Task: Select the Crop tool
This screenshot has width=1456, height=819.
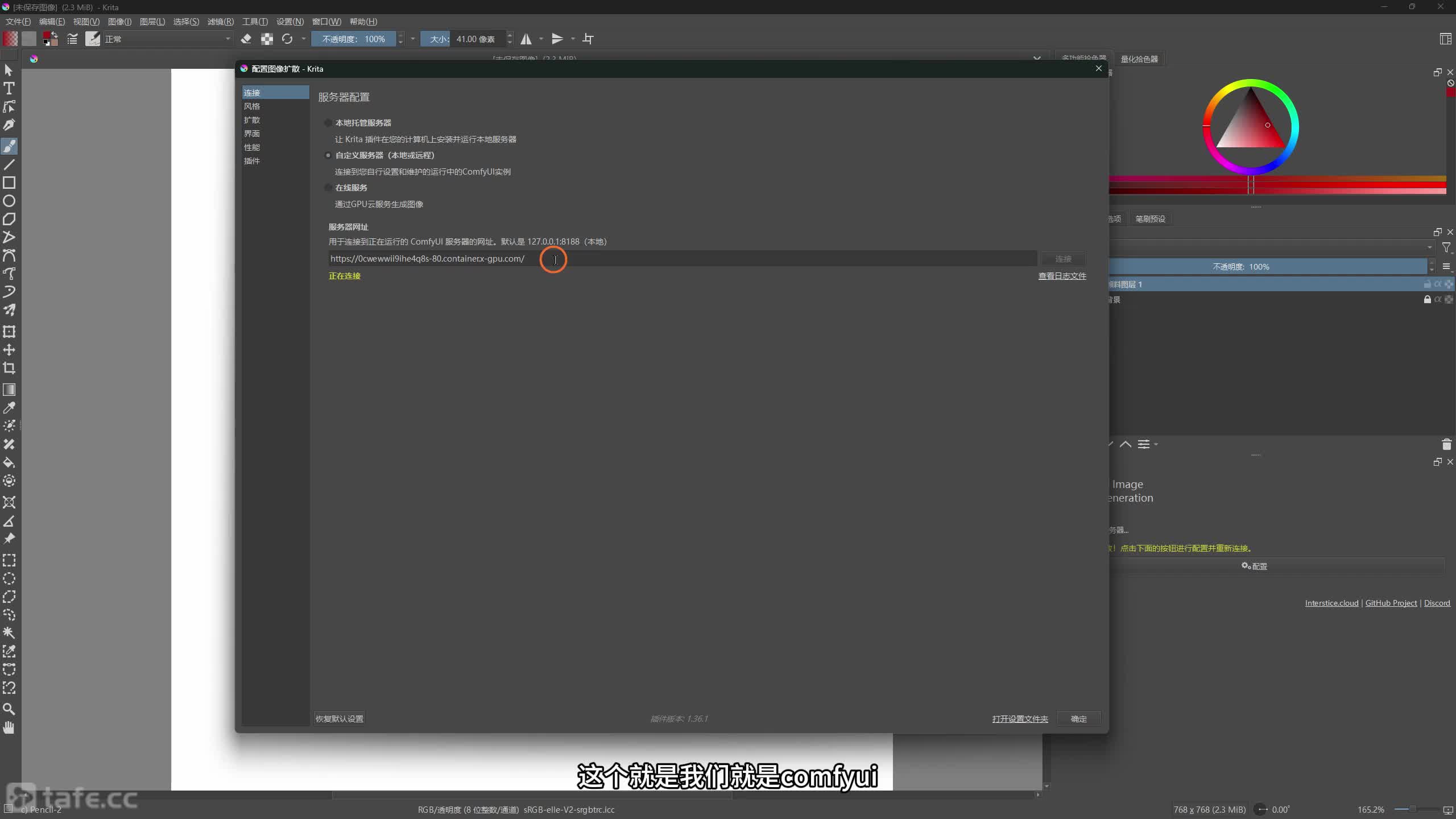Action: (9, 368)
